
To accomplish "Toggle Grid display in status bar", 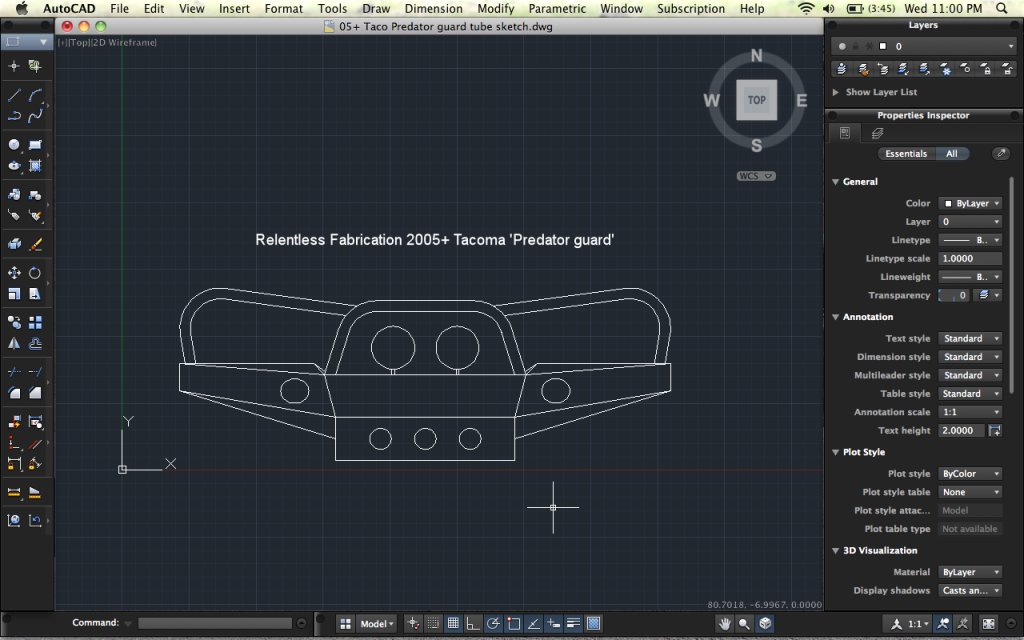I will coord(453,623).
